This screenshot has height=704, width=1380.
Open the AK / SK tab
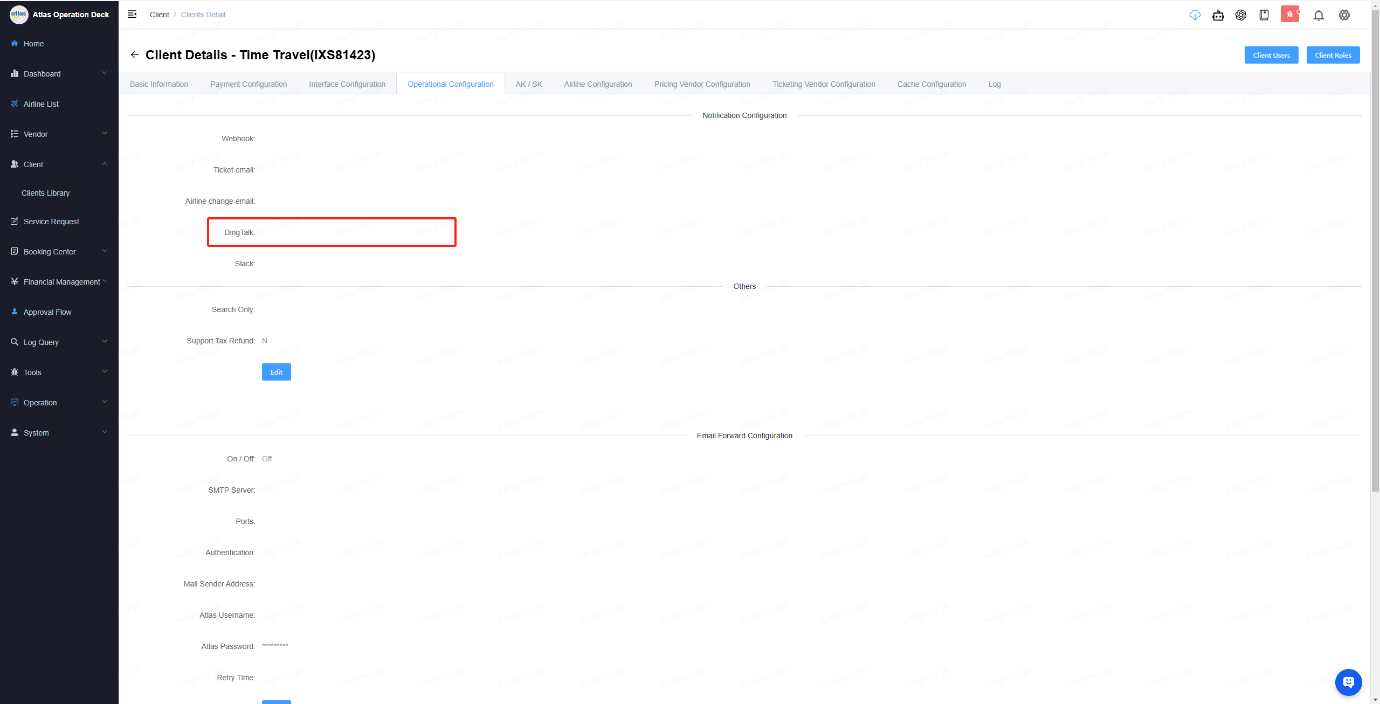(x=528, y=84)
